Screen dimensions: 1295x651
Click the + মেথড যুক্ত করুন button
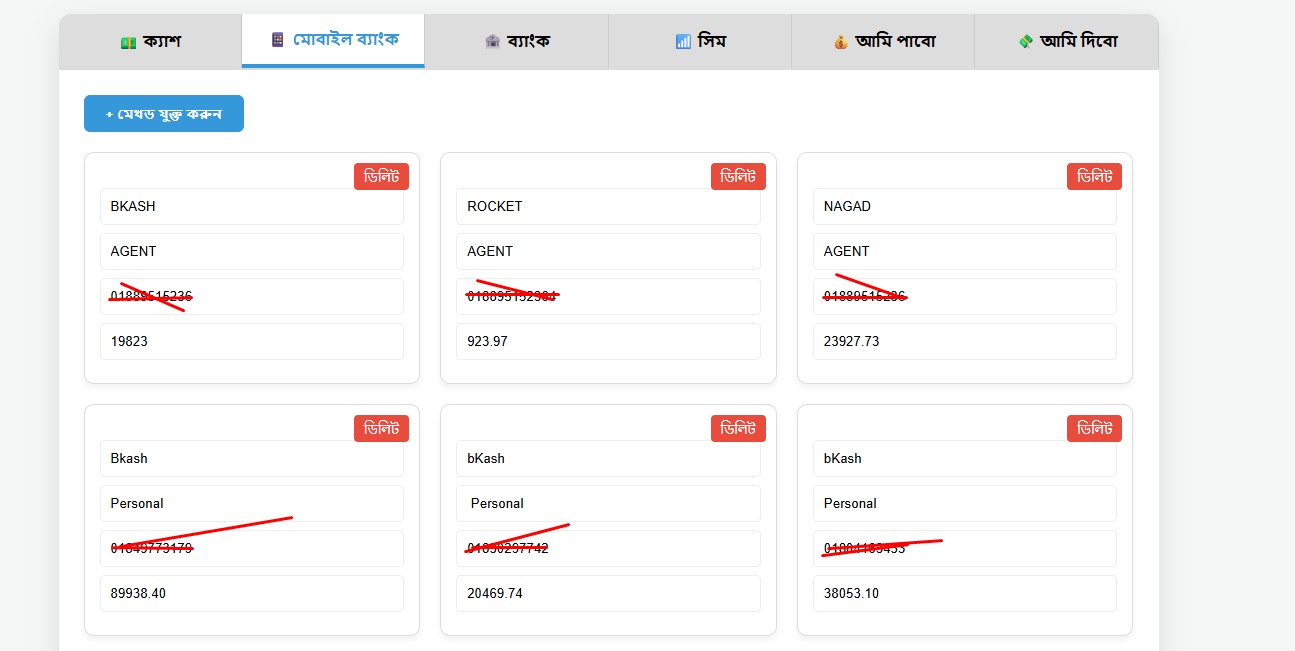pyautogui.click(x=164, y=113)
